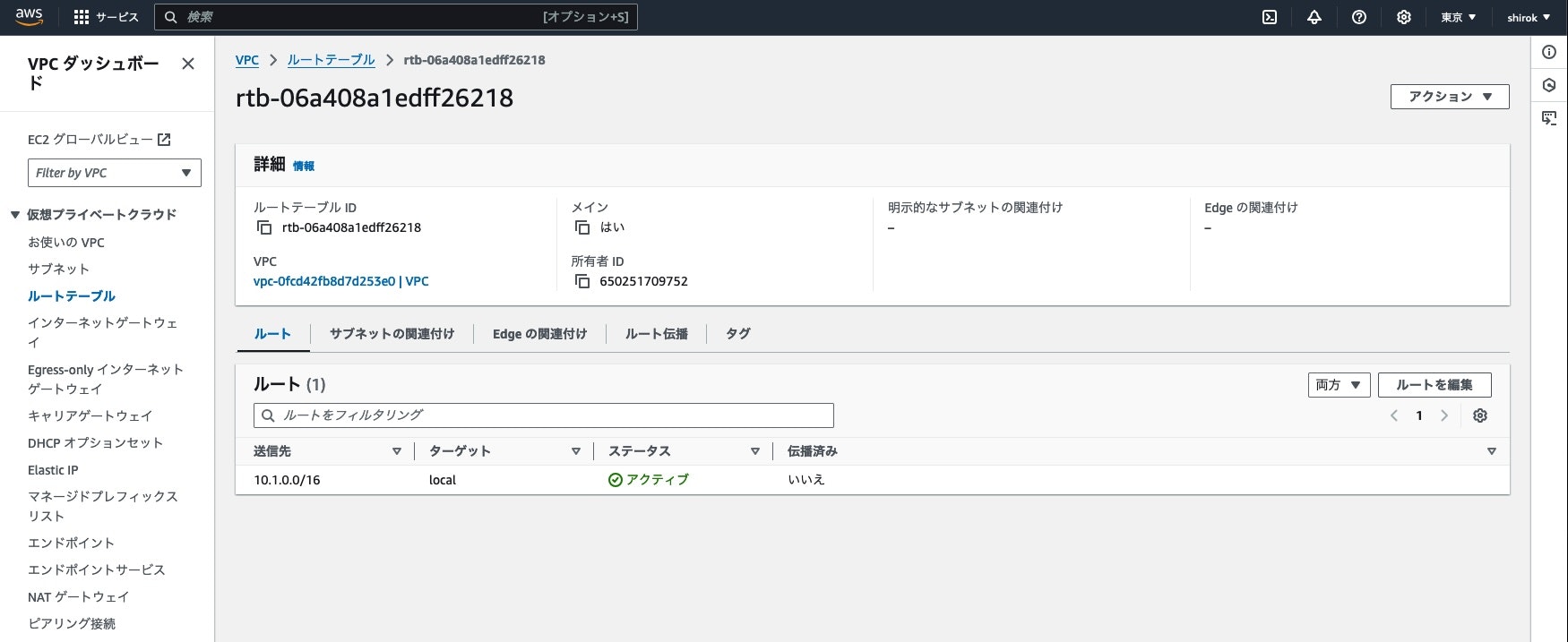This screenshot has height=642, width=1568.
Task: Open the ルートテーブル breadcrumb link
Action: click(332, 60)
